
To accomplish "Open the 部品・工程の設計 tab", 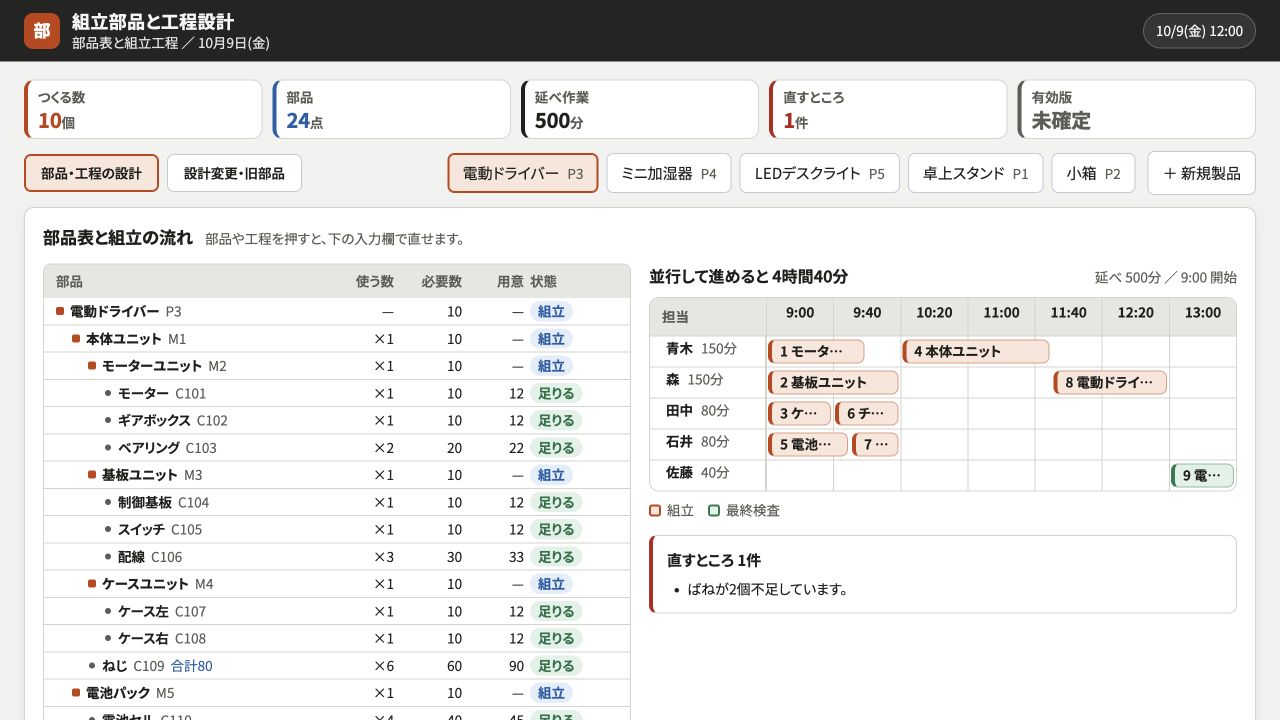I will click(x=91, y=173).
